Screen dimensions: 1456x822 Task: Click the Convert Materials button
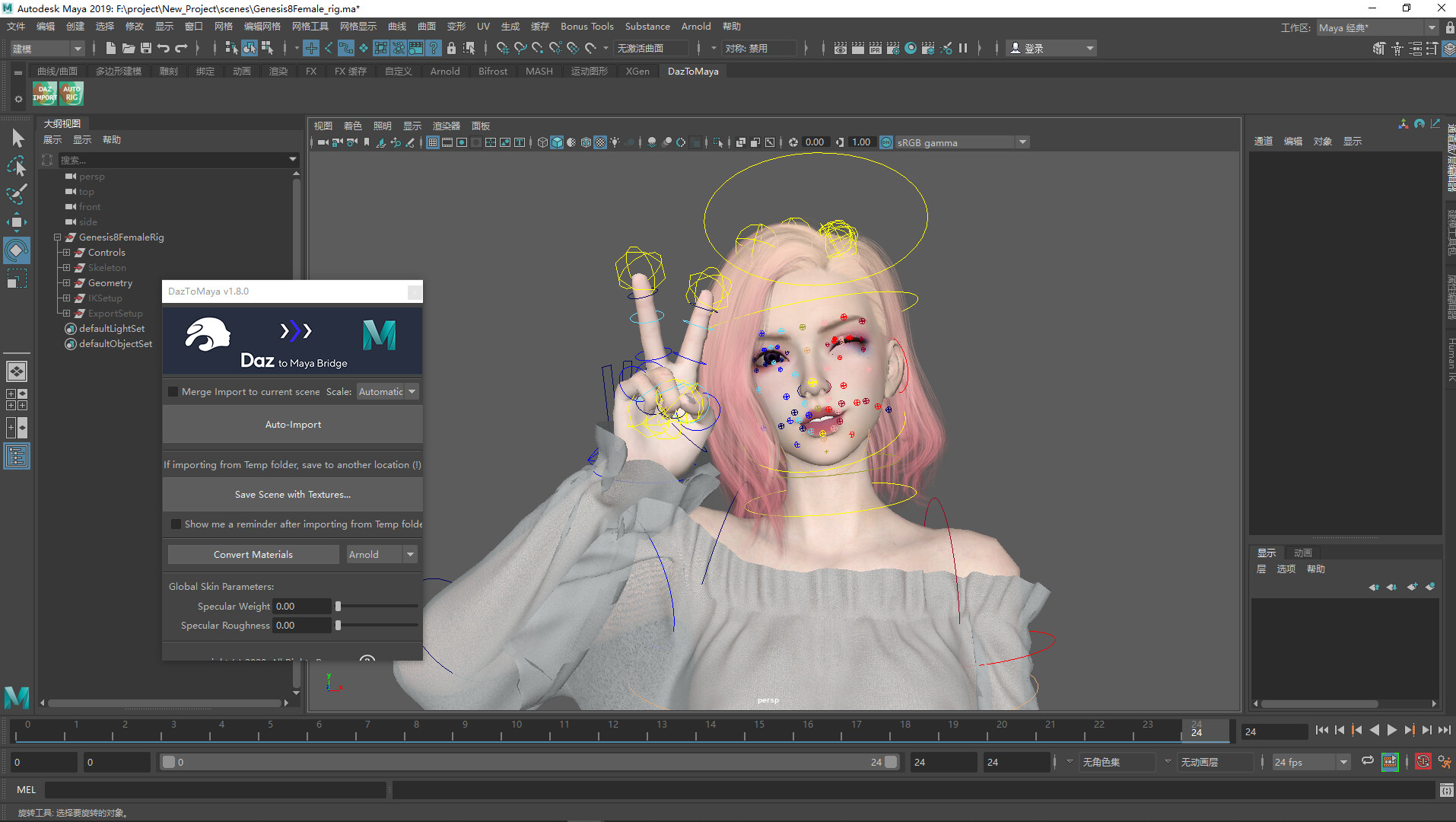(253, 555)
